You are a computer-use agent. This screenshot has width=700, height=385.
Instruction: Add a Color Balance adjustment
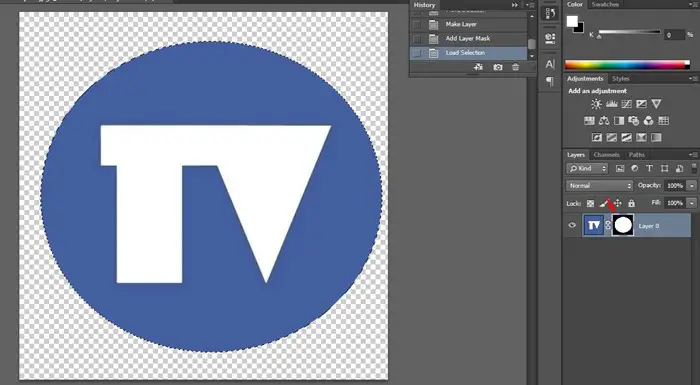coord(604,121)
